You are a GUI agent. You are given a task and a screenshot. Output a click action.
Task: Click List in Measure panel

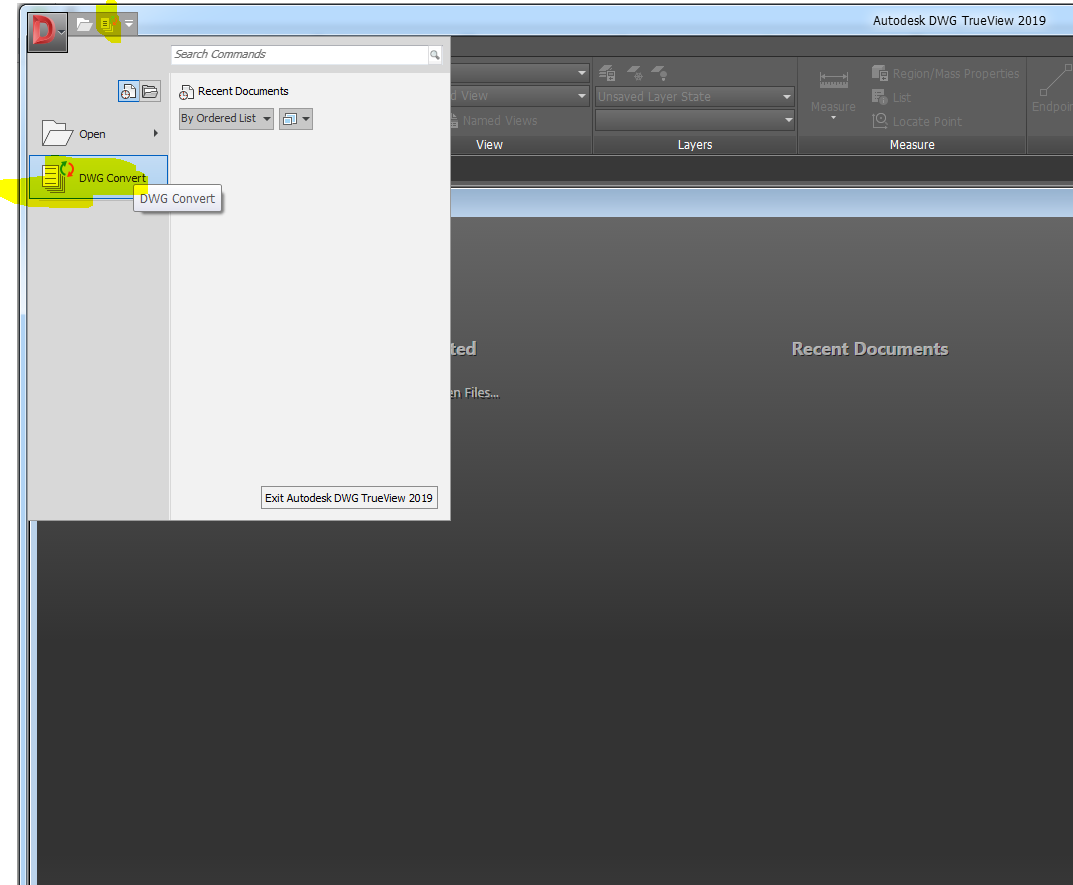pos(892,97)
